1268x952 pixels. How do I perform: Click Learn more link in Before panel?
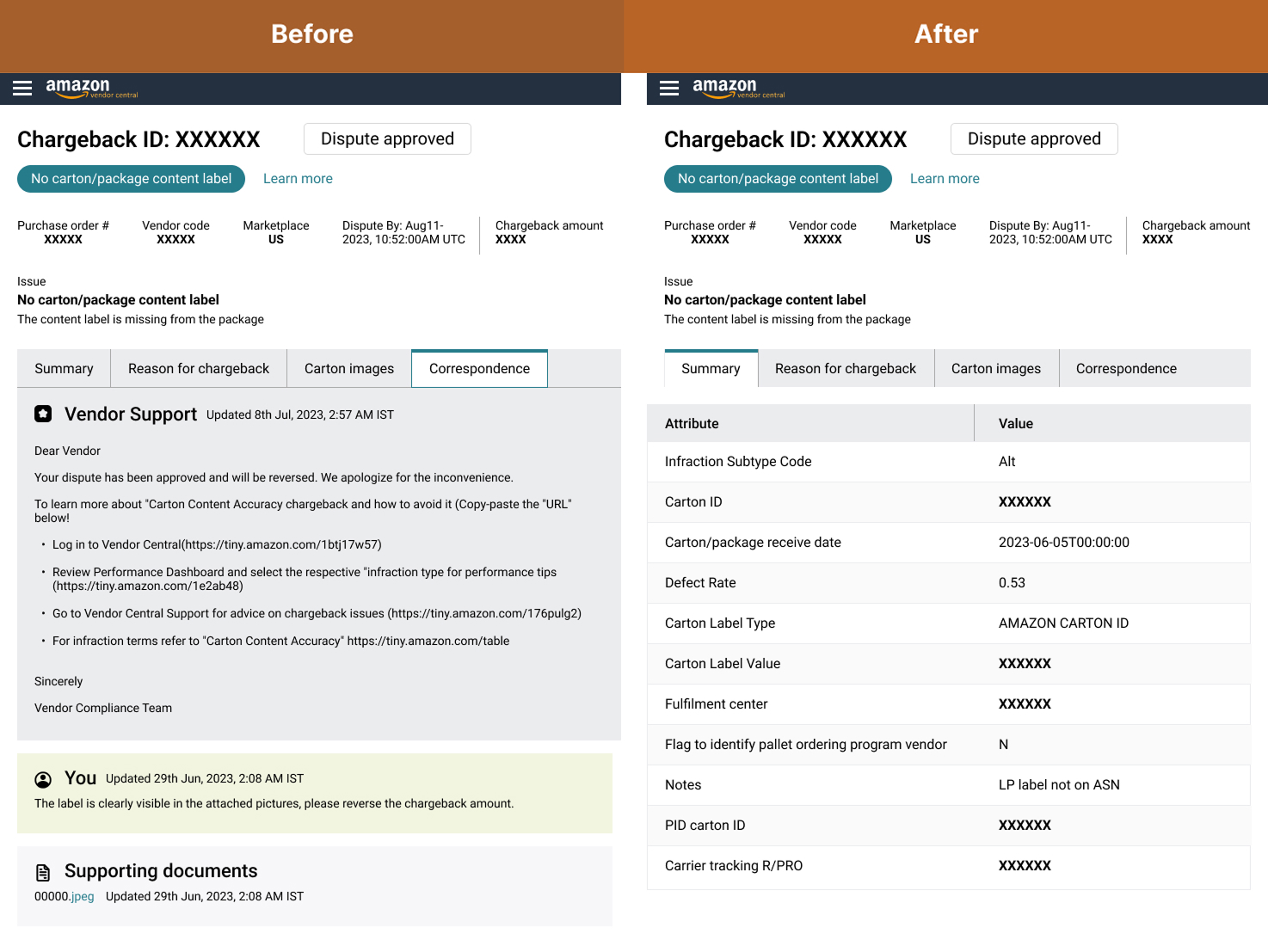tap(298, 179)
